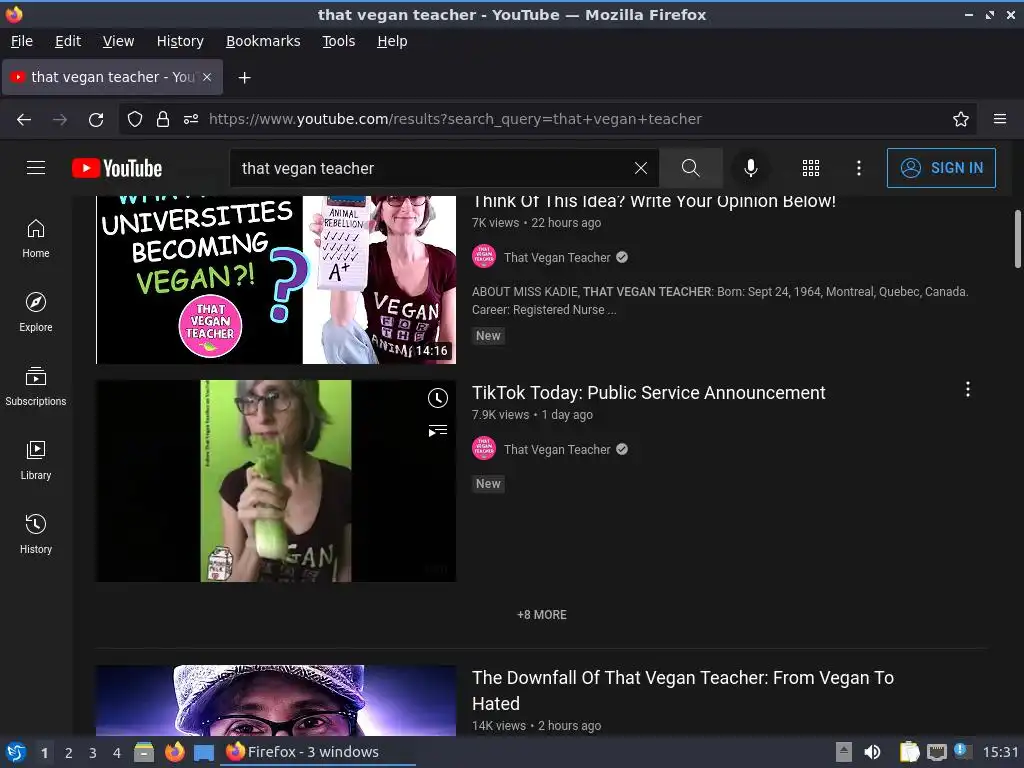Screen dimensions: 1024x768
Task: Open the YouTube apps grid icon
Action: 810,168
